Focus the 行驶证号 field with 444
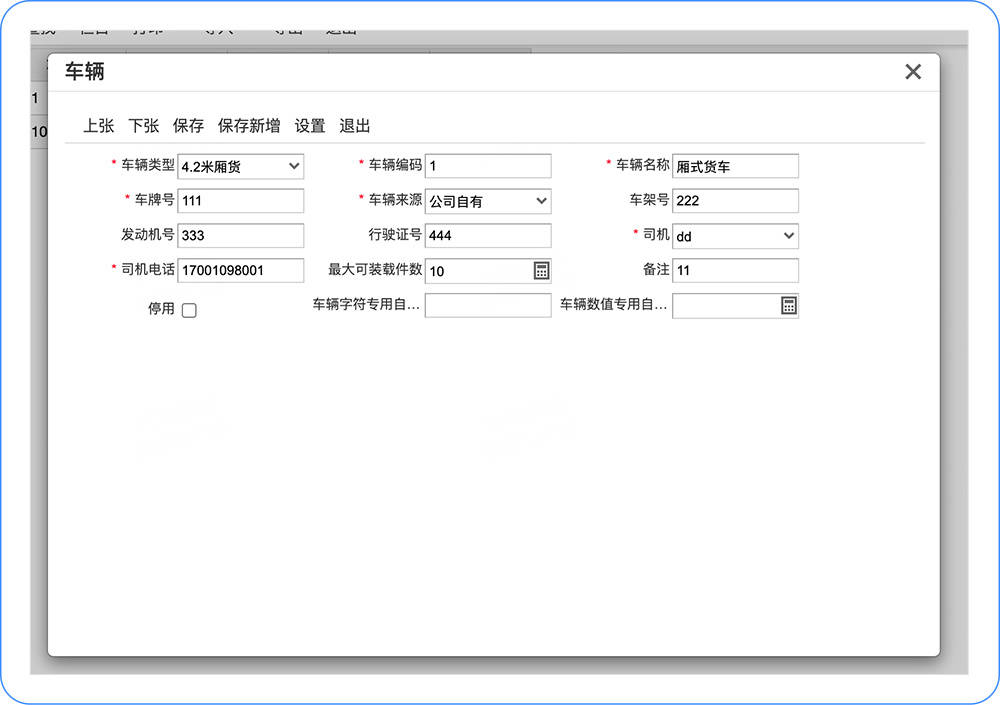This screenshot has width=1000, height=705. pyautogui.click(x=488, y=235)
